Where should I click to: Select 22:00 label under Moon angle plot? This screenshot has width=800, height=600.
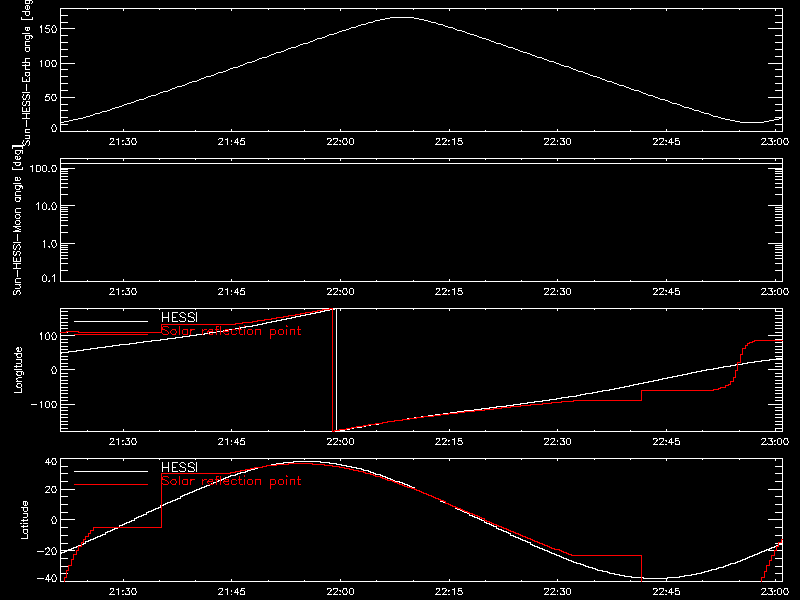(x=340, y=292)
